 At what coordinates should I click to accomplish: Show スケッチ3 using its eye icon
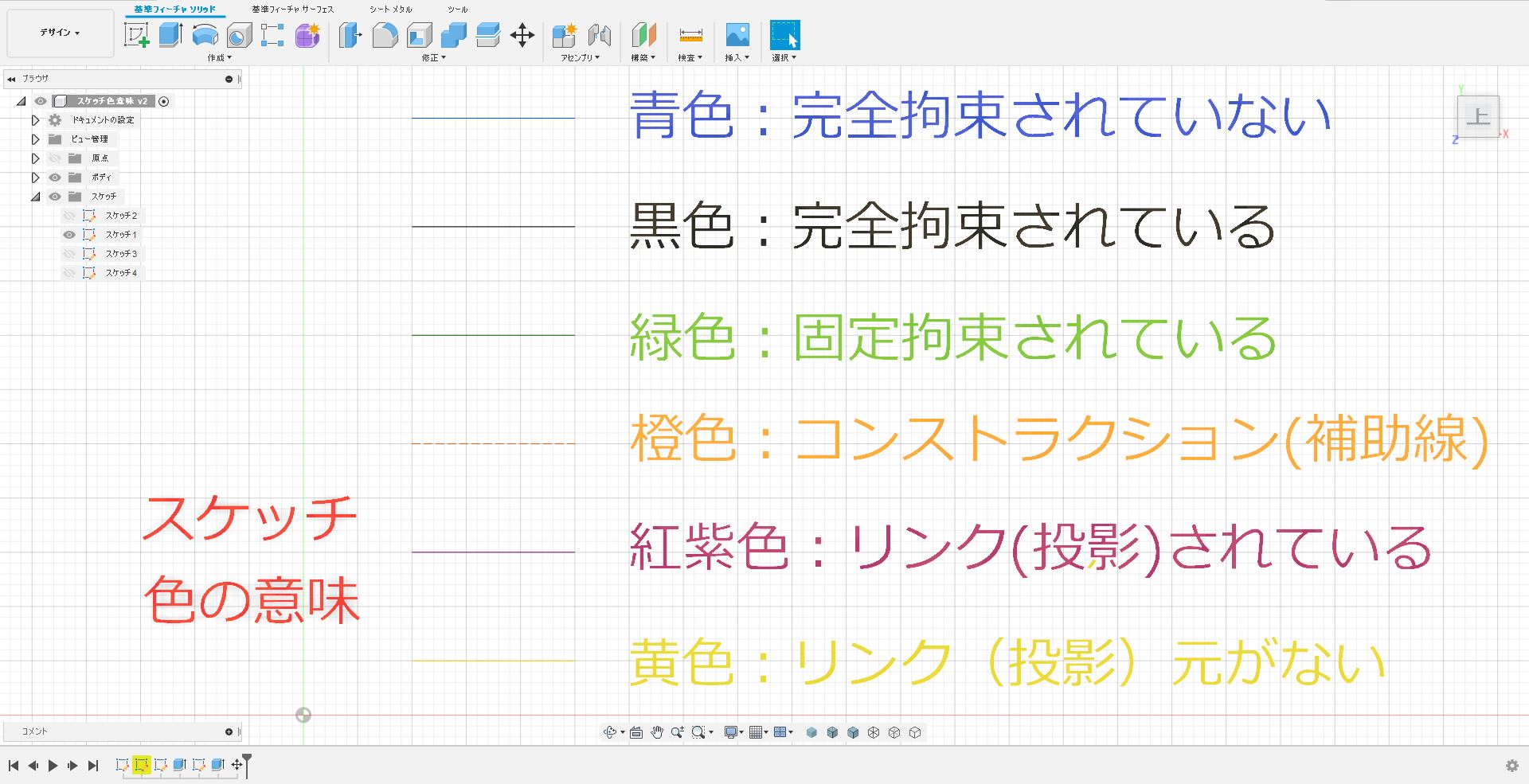(69, 254)
